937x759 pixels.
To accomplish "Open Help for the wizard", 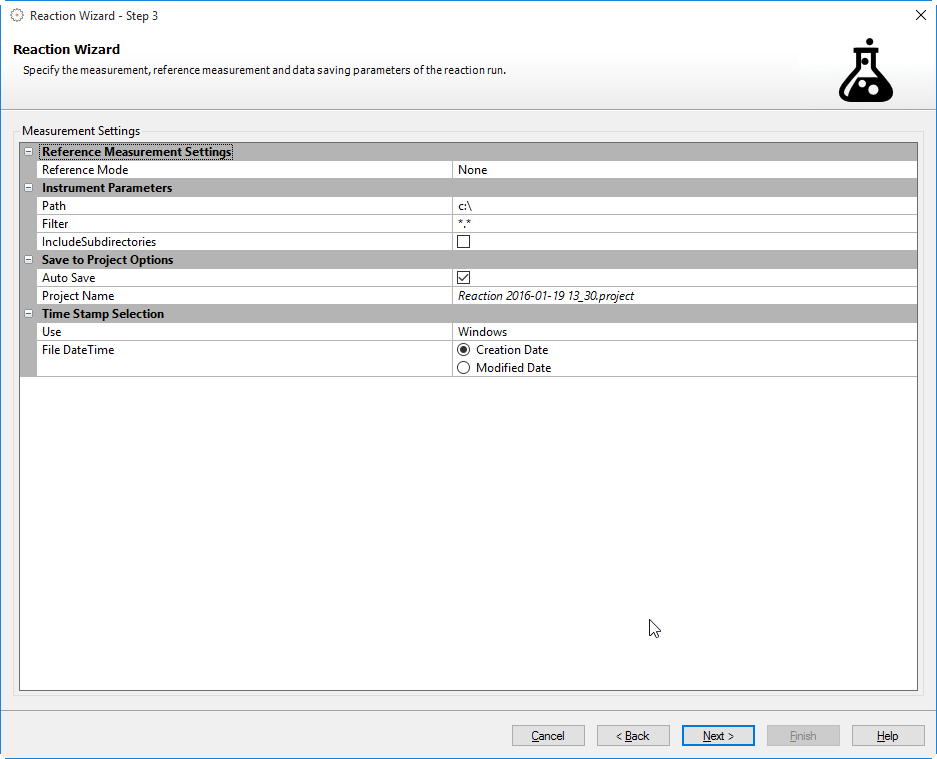I will (x=888, y=736).
